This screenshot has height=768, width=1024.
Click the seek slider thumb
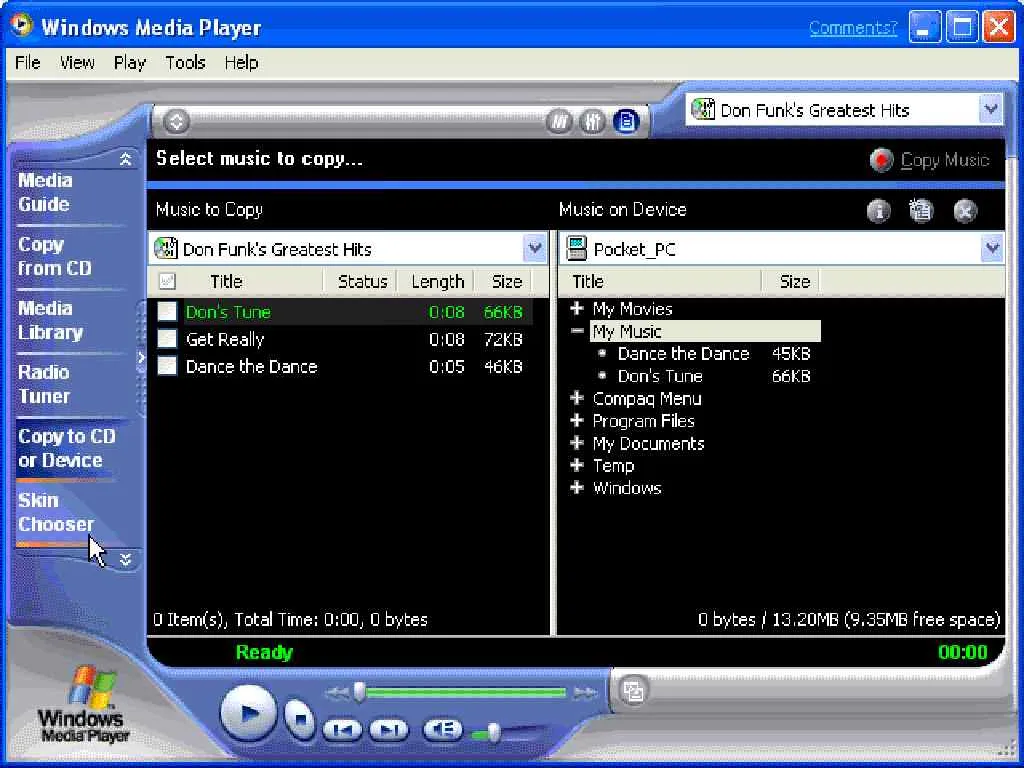359,692
